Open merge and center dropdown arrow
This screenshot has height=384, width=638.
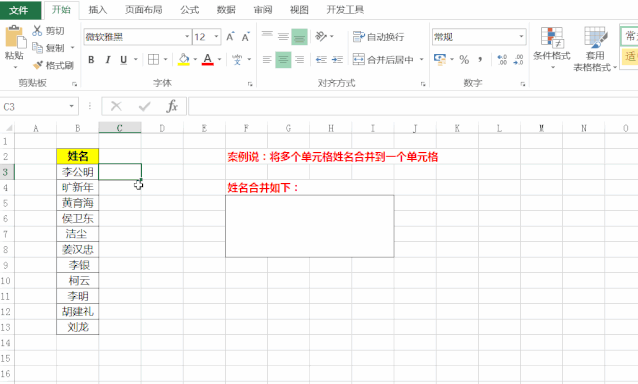[422, 60]
